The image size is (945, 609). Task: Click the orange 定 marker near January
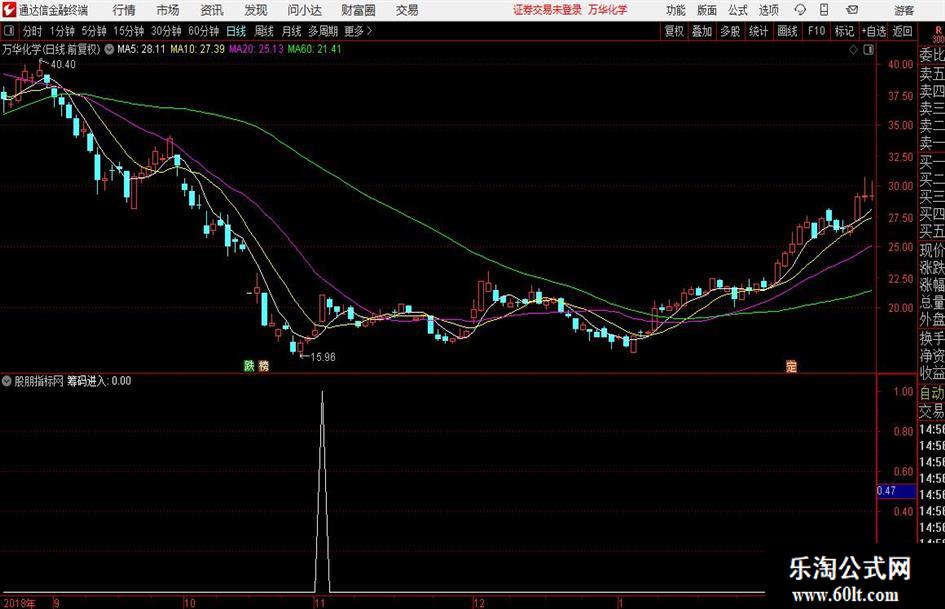click(791, 365)
